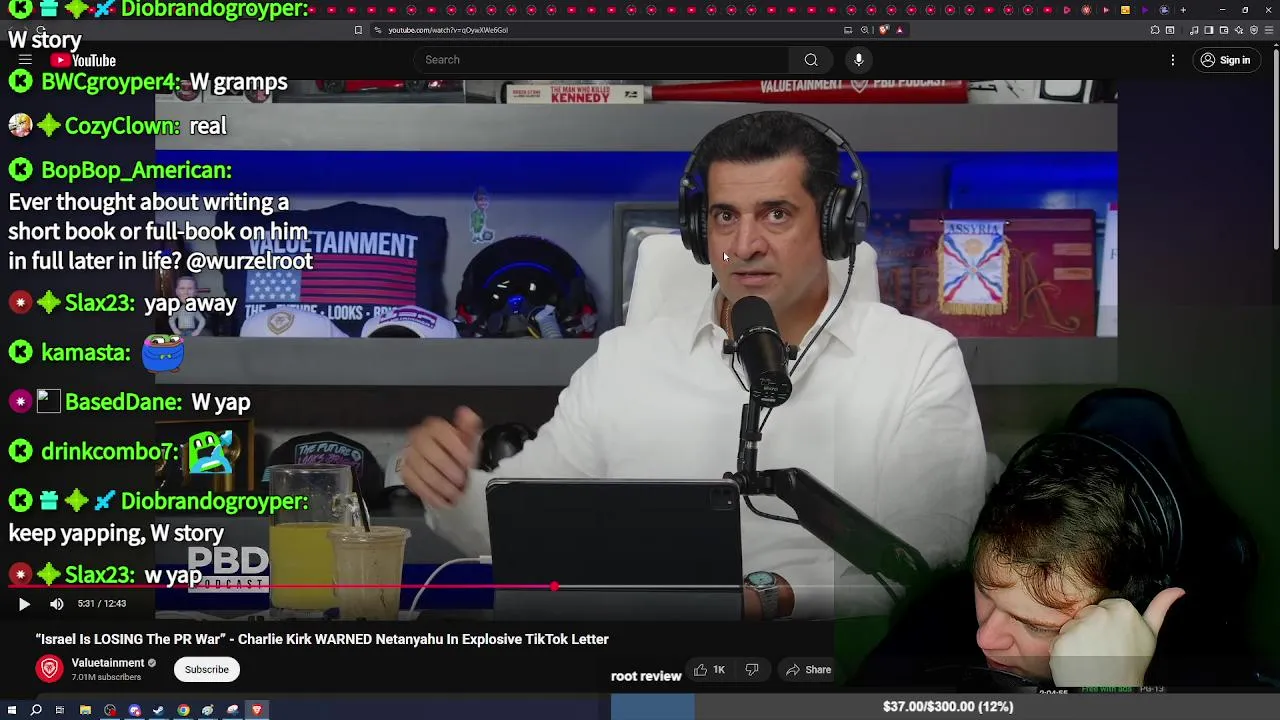Image resolution: width=1280 pixels, height=720 pixels.
Task: Open the Brave wallet icon
Action: (1224, 30)
